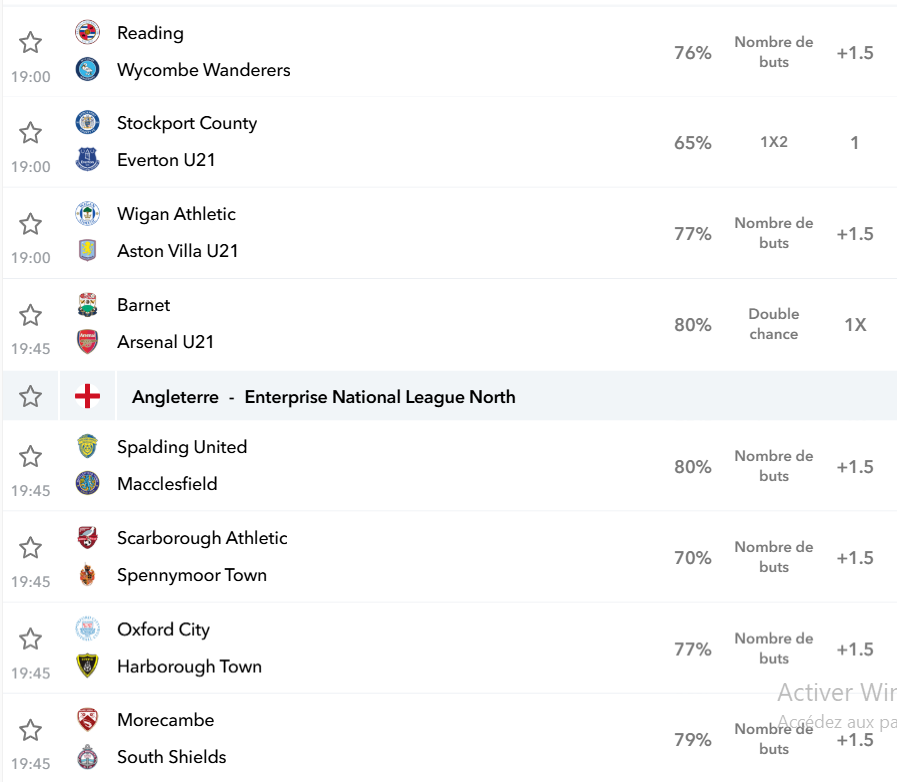Click the Everton U21 club badge
Screen dimensions: 897x782
pyautogui.click(x=88, y=159)
